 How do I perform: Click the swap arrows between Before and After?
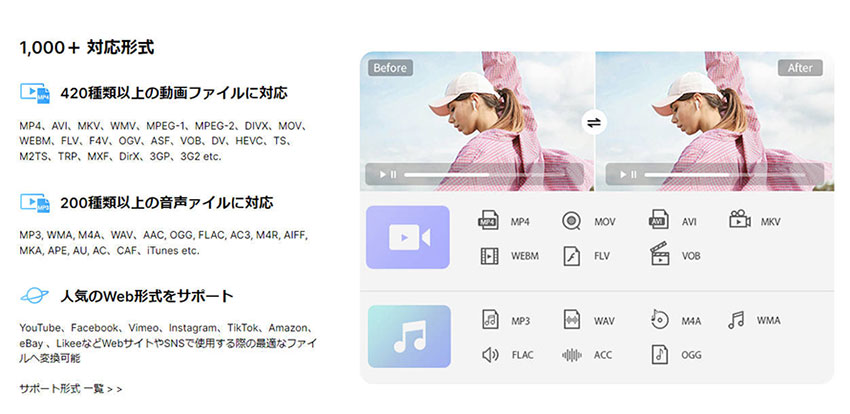(x=595, y=122)
